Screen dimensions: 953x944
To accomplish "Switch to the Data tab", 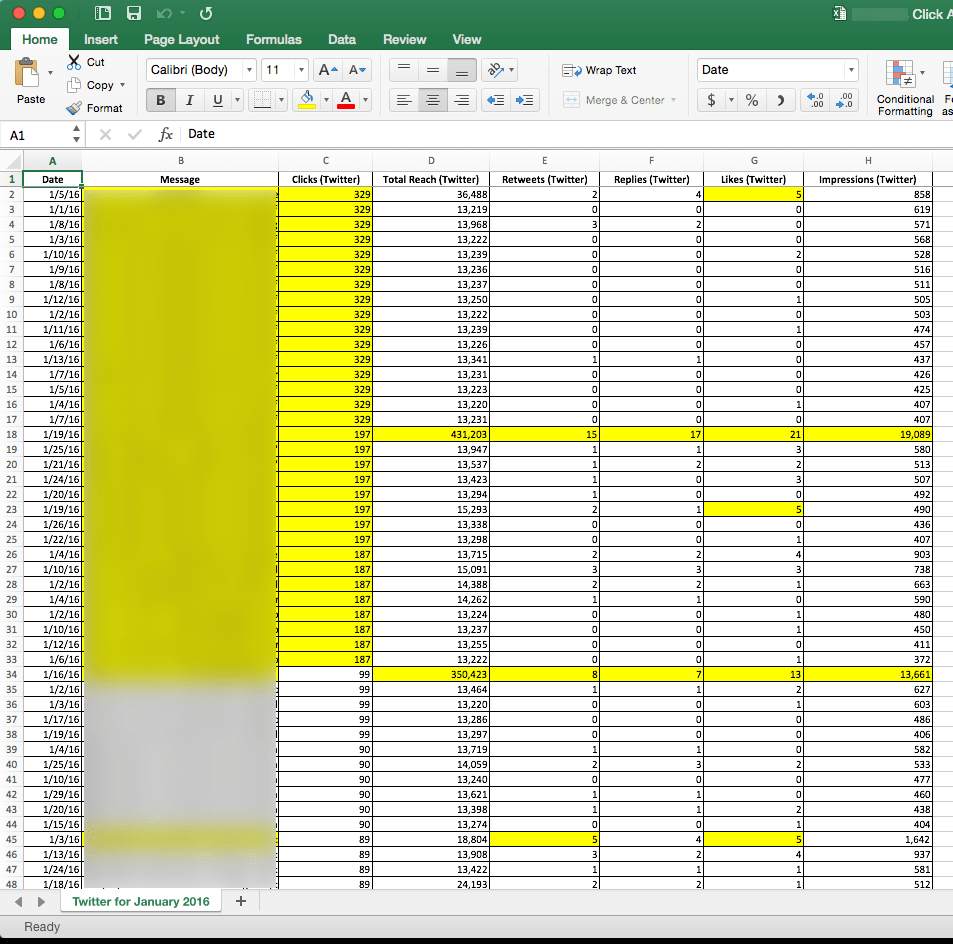I will click(342, 40).
